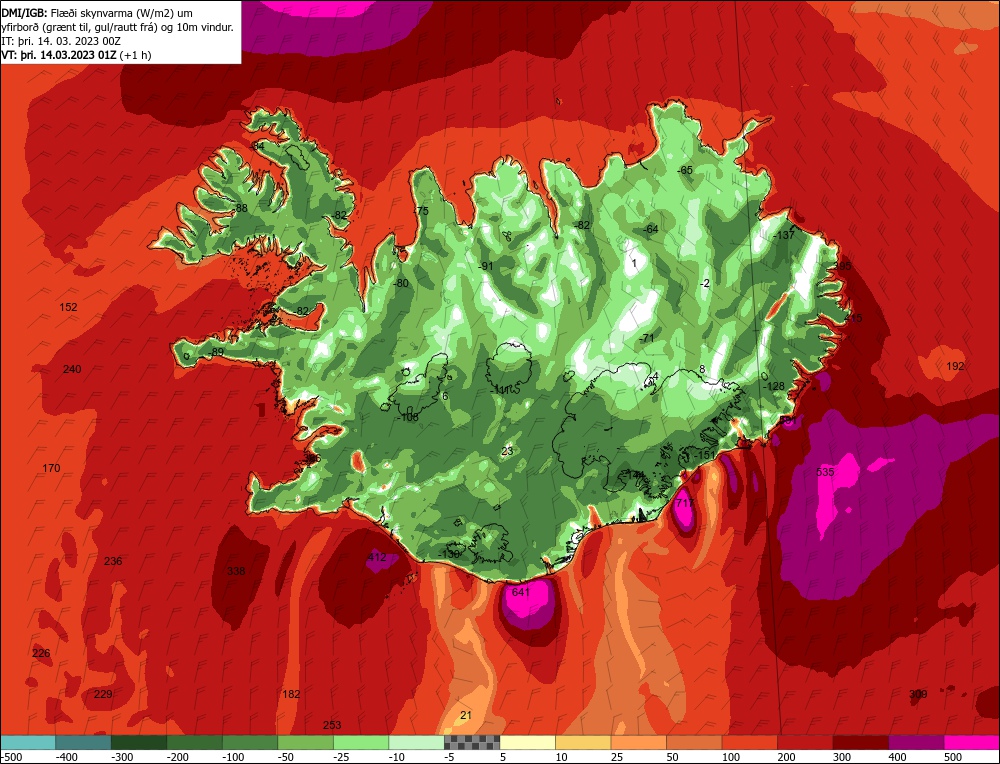Click the 240 flux value
1000x764 pixels.
[x=72, y=369]
